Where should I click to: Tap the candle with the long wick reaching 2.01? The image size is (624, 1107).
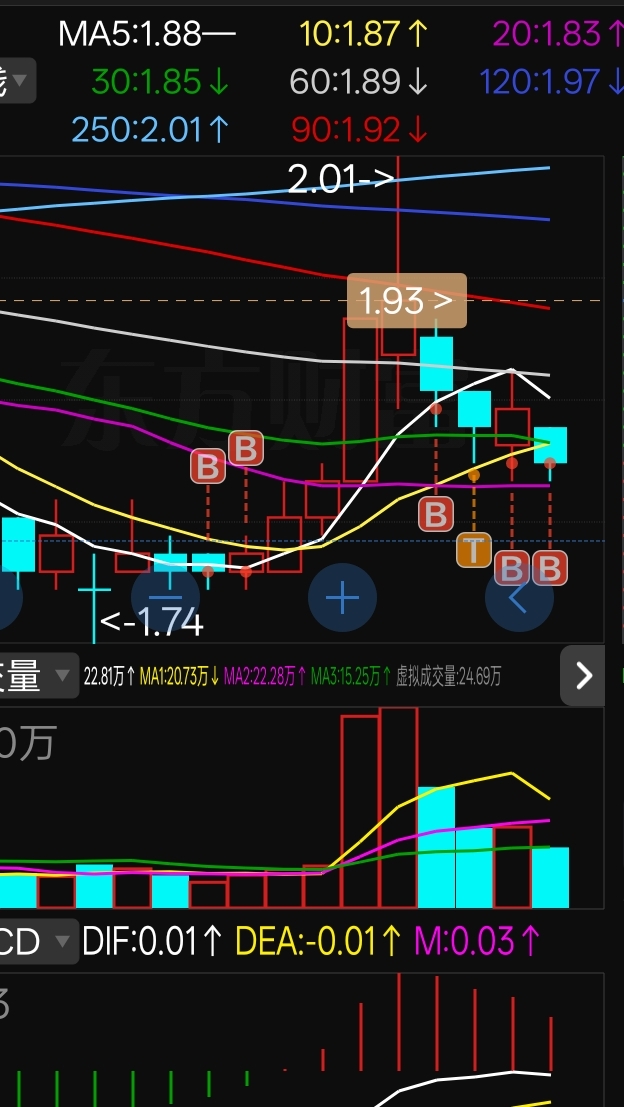[x=398, y=282]
